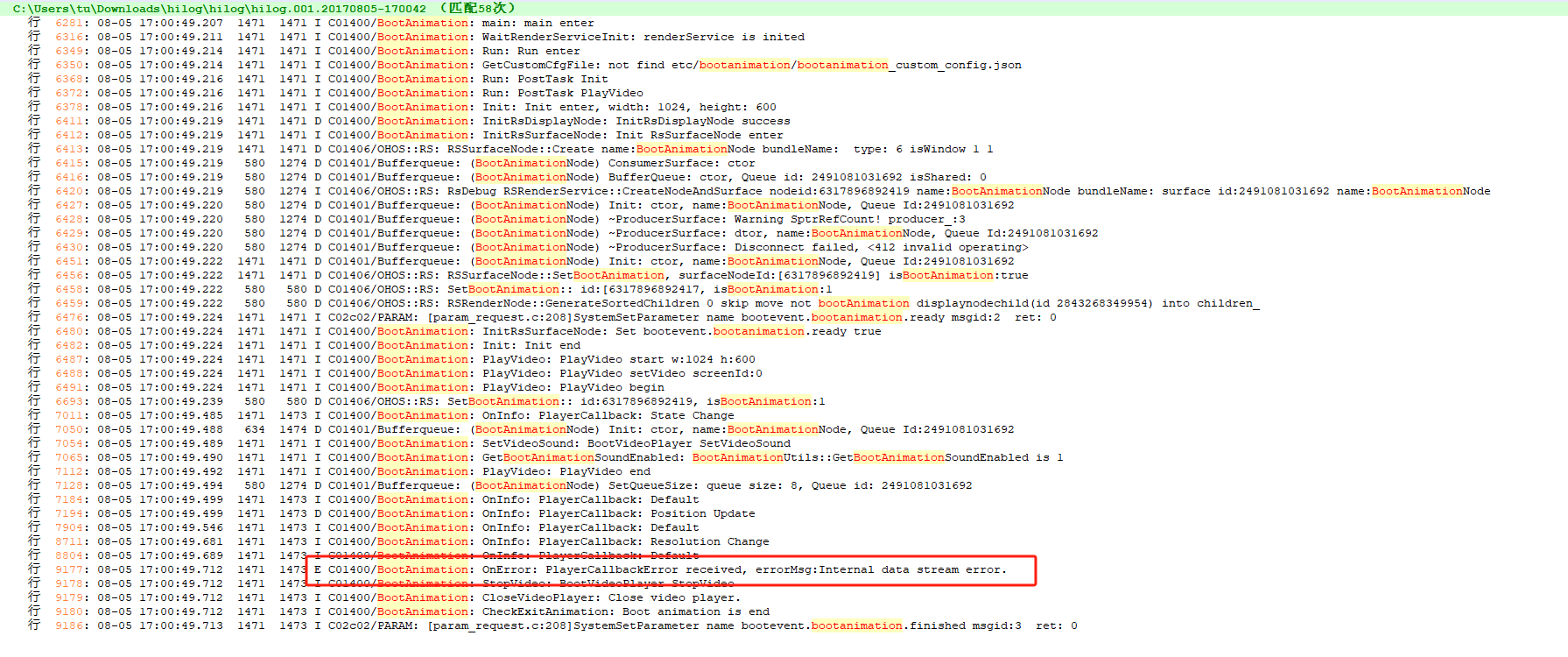
Task: Open line 6412 Init RsSurfaceNode enter
Action: pyautogui.click(x=405, y=135)
